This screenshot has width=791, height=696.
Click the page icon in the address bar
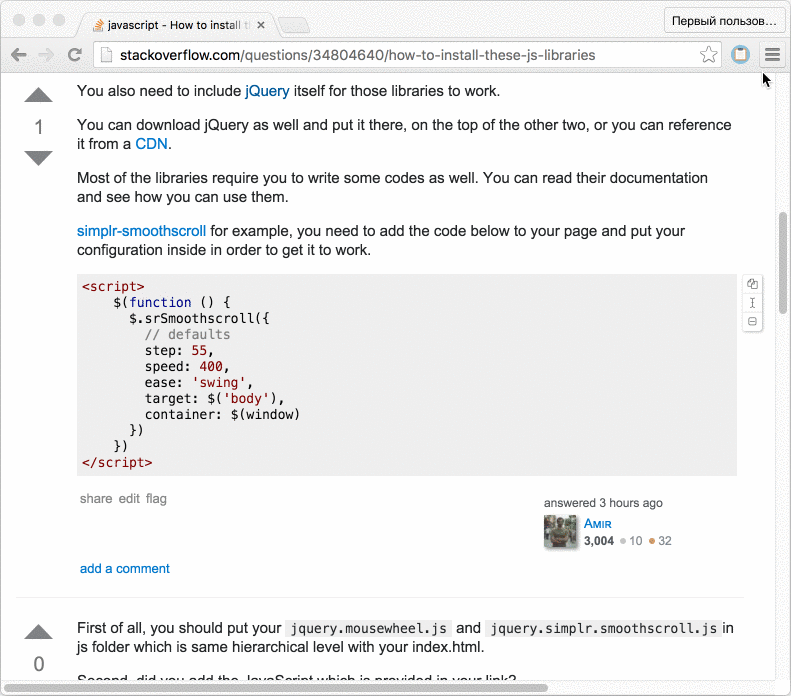click(106, 55)
